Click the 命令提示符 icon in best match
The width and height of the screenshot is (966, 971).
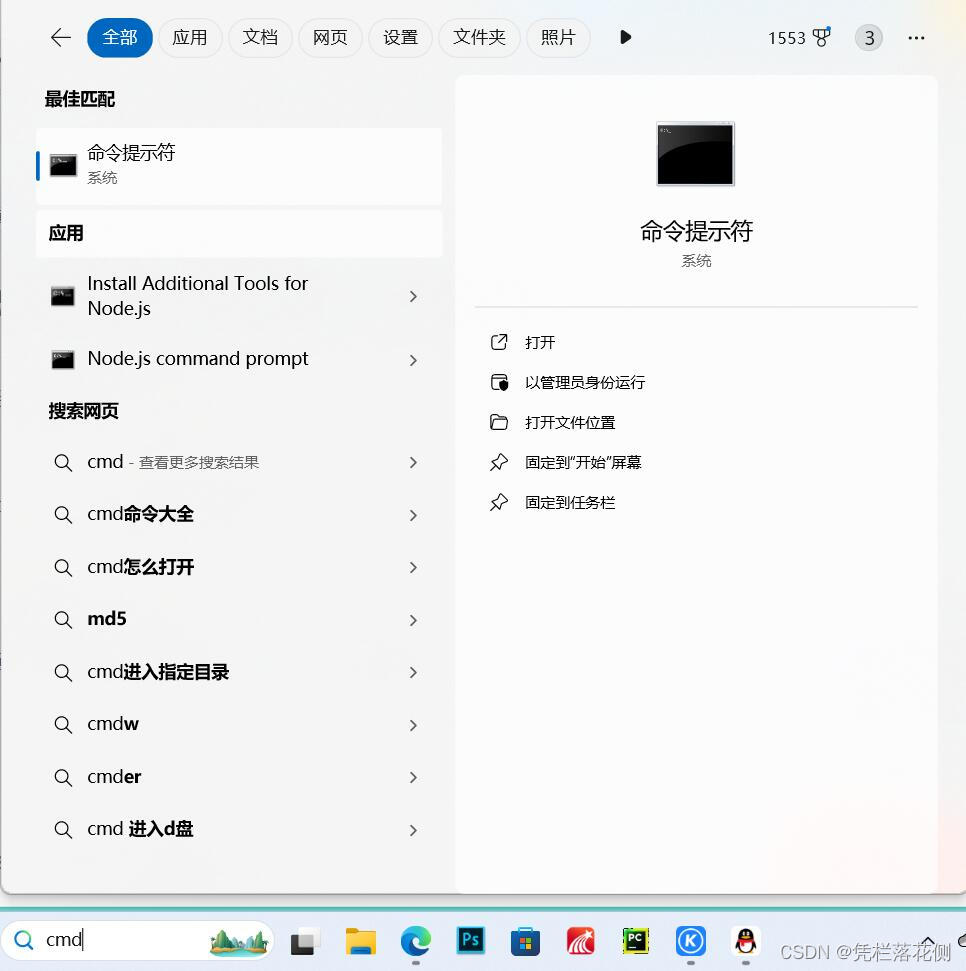coord(63,165)
